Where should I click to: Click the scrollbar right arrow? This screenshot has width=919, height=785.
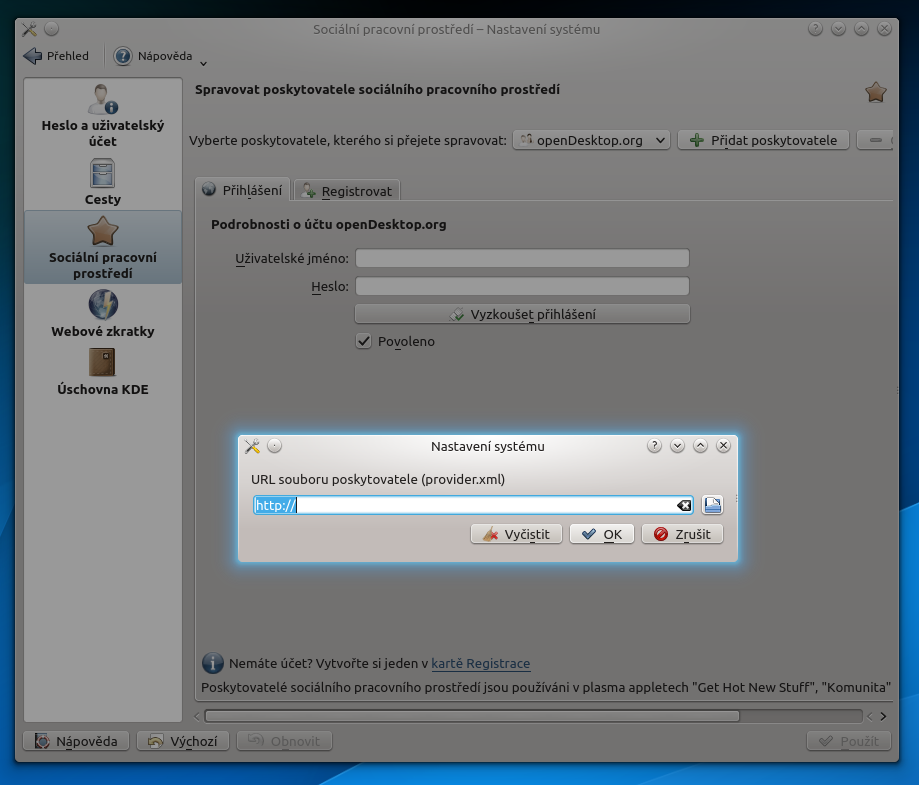pos(883,716)
